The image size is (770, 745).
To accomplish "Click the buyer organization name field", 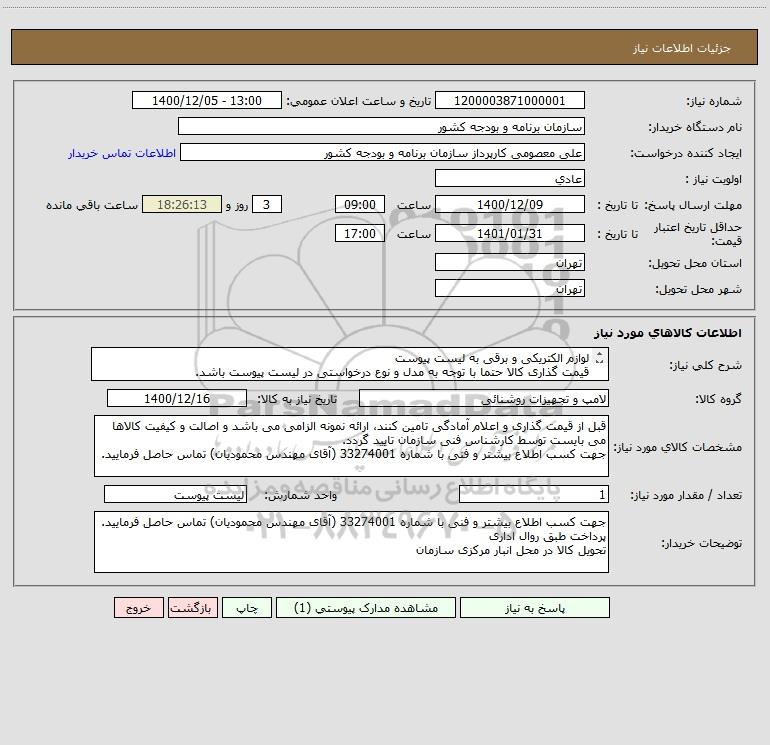I will point(381,126).
